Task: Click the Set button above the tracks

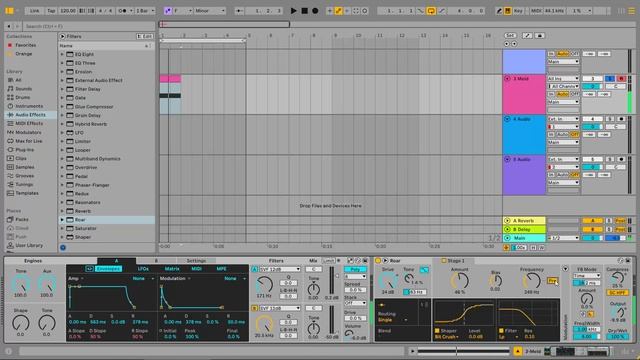Action: [510, 36]
